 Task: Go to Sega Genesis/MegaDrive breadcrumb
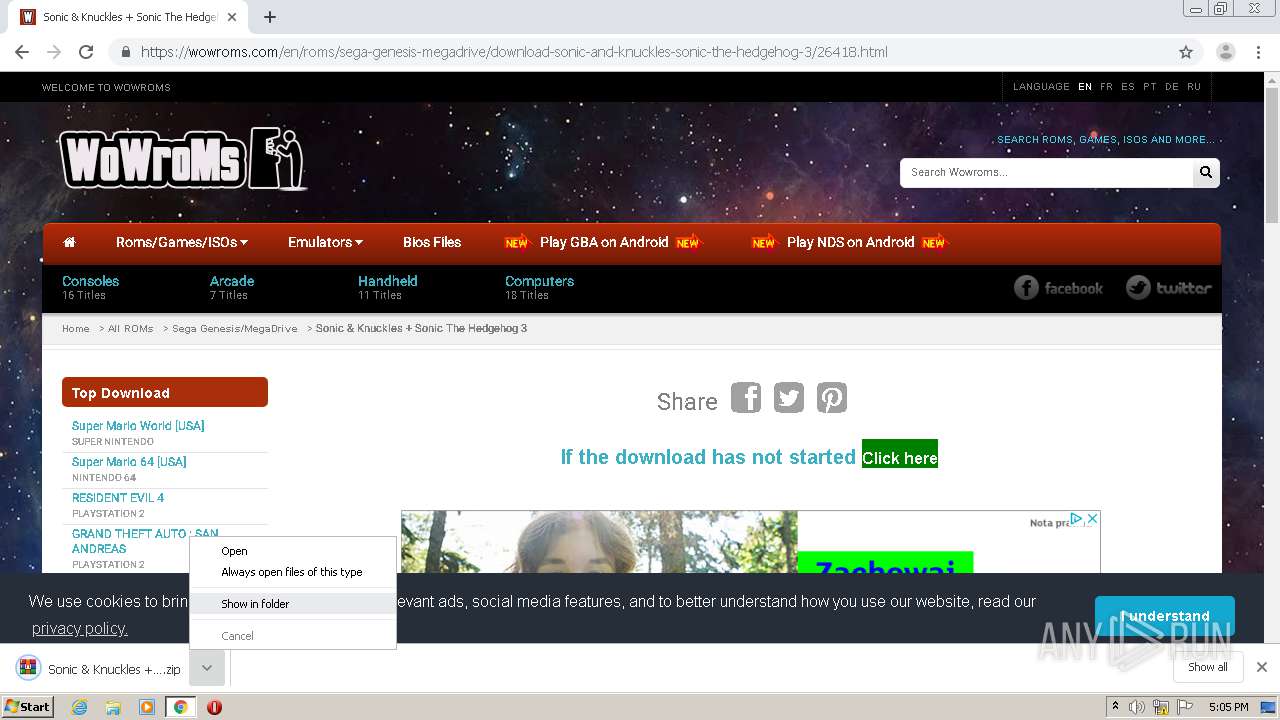tap(235, 329)
